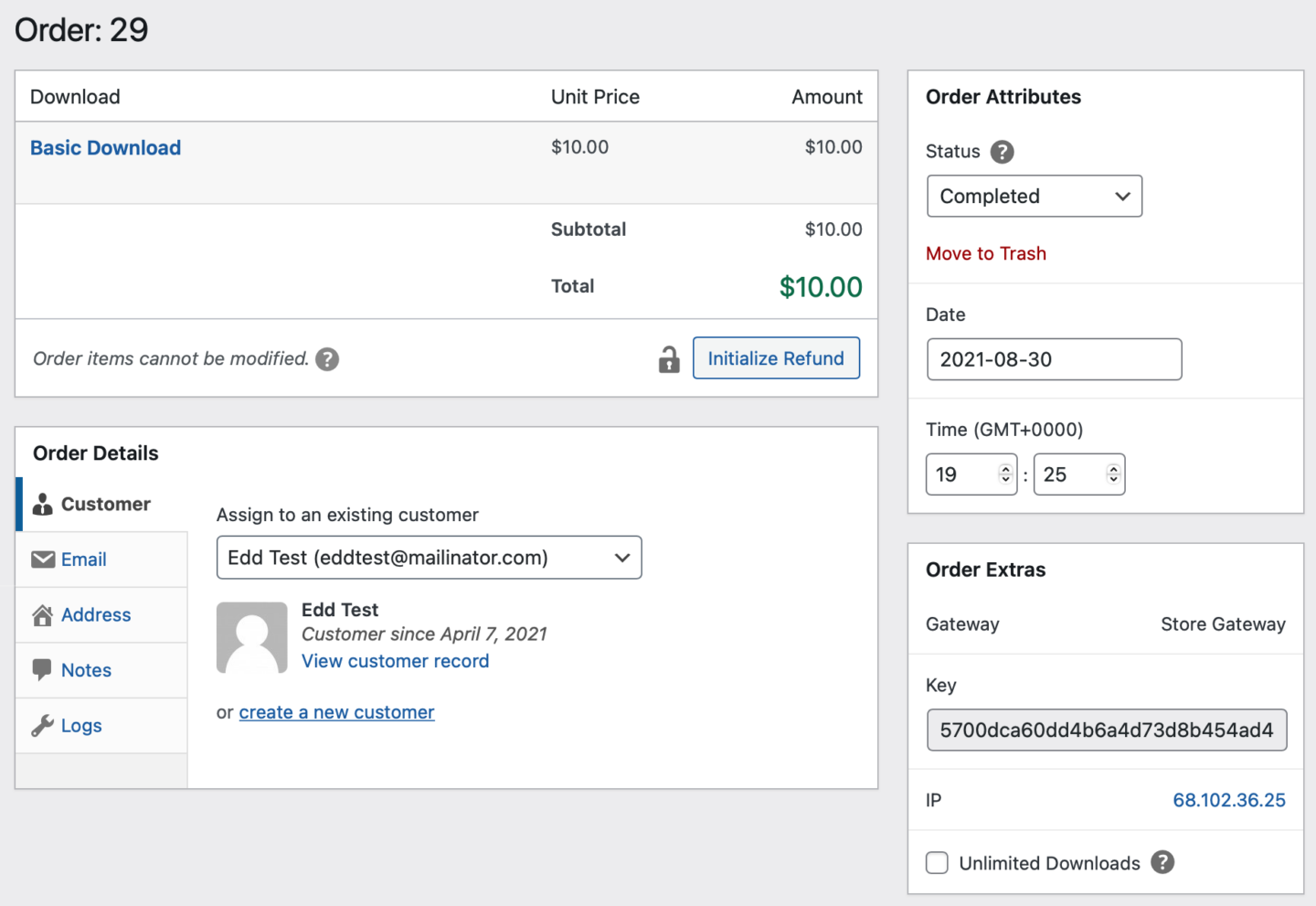
Task: Click the Initialize Refund button
Action: tap(776, 357)
